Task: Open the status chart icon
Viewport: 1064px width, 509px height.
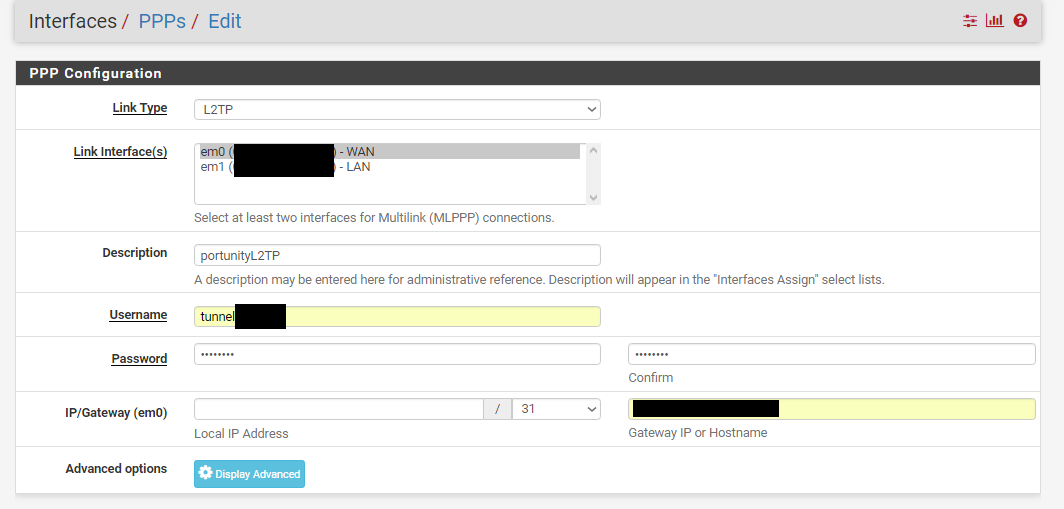Action: (x=994, y=21)
